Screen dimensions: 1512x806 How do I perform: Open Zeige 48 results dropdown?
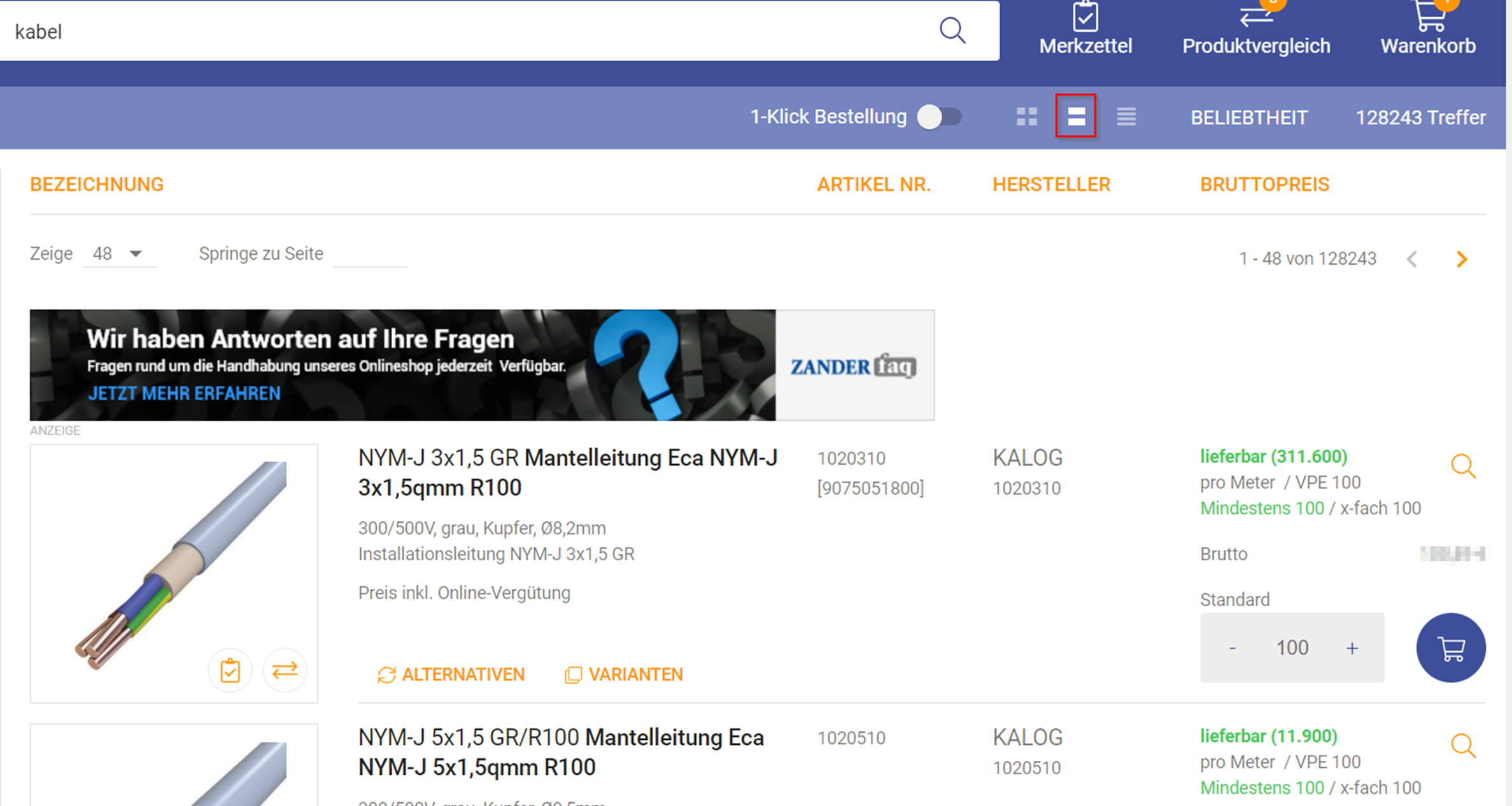pyautogui.click(x=118, y=253)
